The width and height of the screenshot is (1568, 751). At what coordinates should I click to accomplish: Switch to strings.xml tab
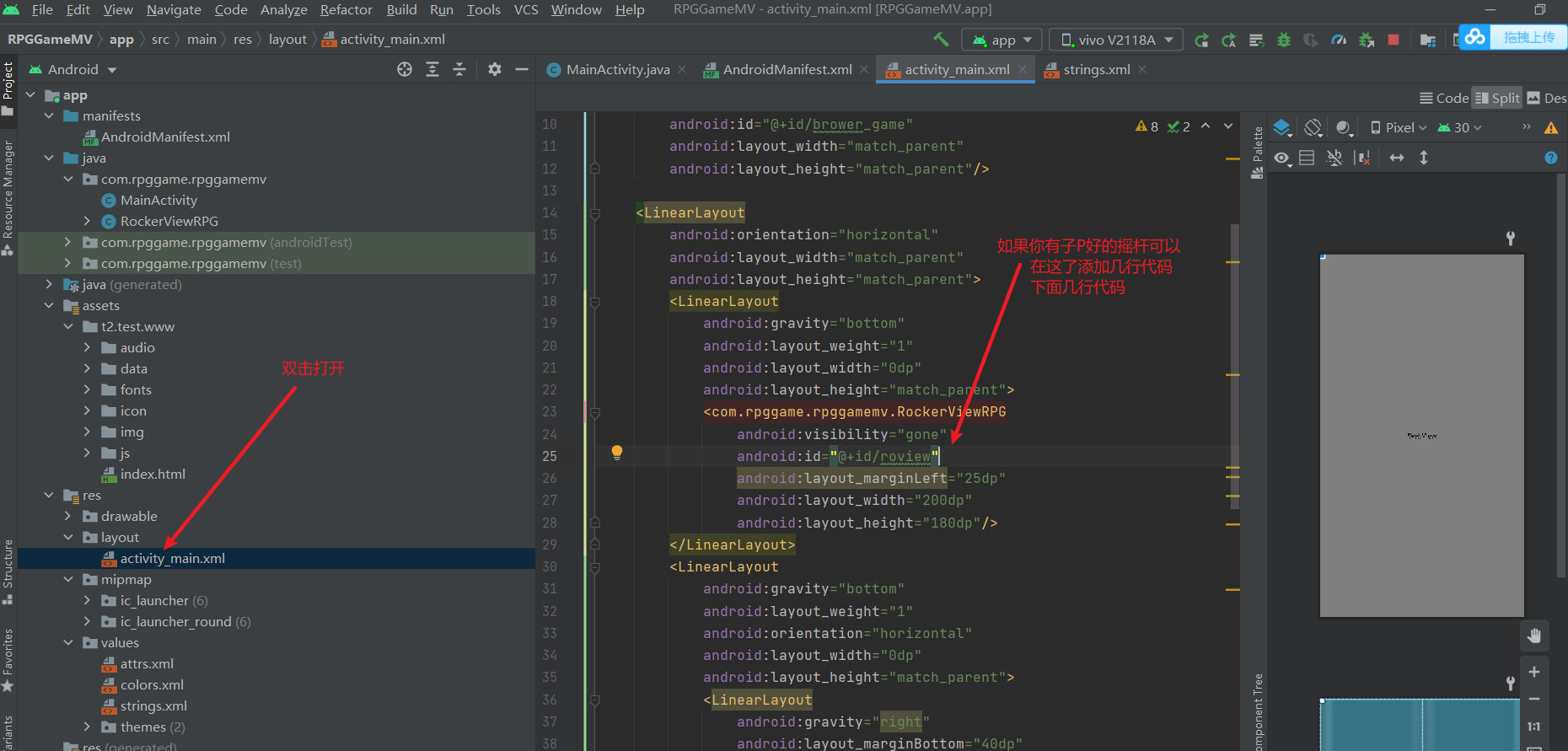(1096, 69)
